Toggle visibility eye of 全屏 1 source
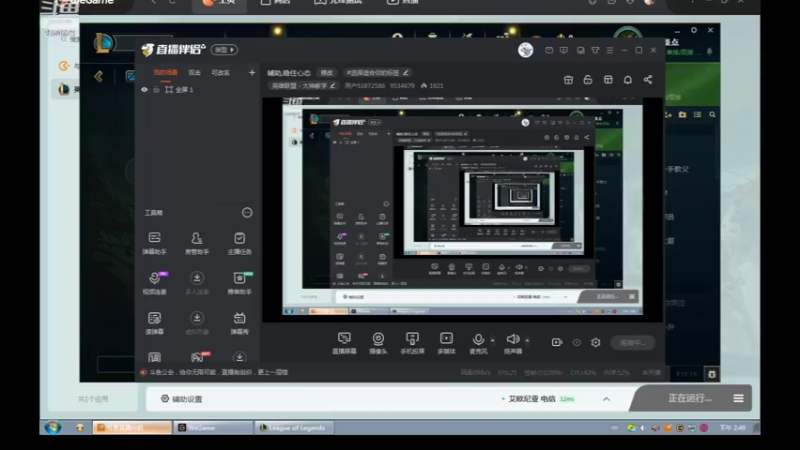Viewport: 800px width, 450px height. pos(144,90)
